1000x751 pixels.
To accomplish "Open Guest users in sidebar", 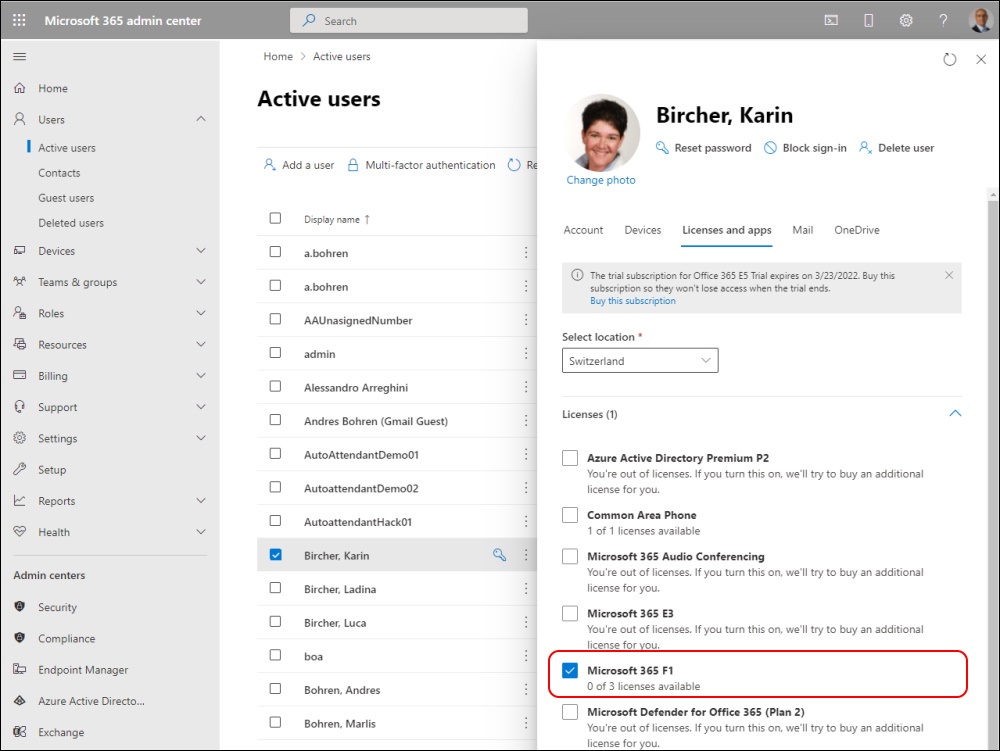I will click(66, 198).
